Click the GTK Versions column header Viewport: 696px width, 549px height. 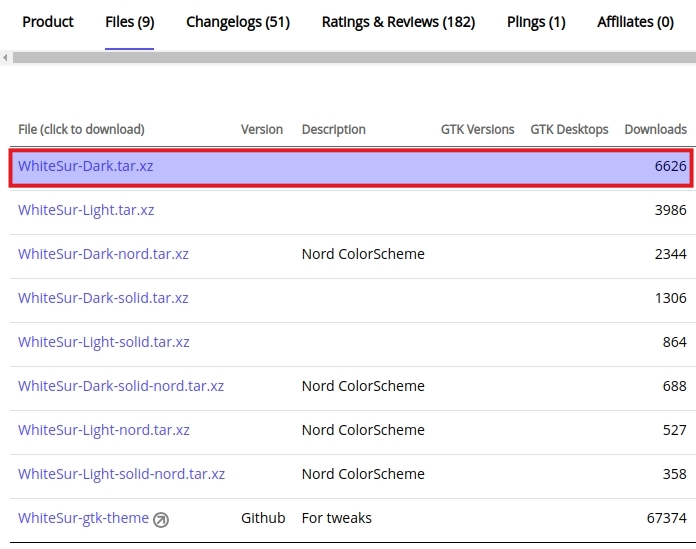478,129
